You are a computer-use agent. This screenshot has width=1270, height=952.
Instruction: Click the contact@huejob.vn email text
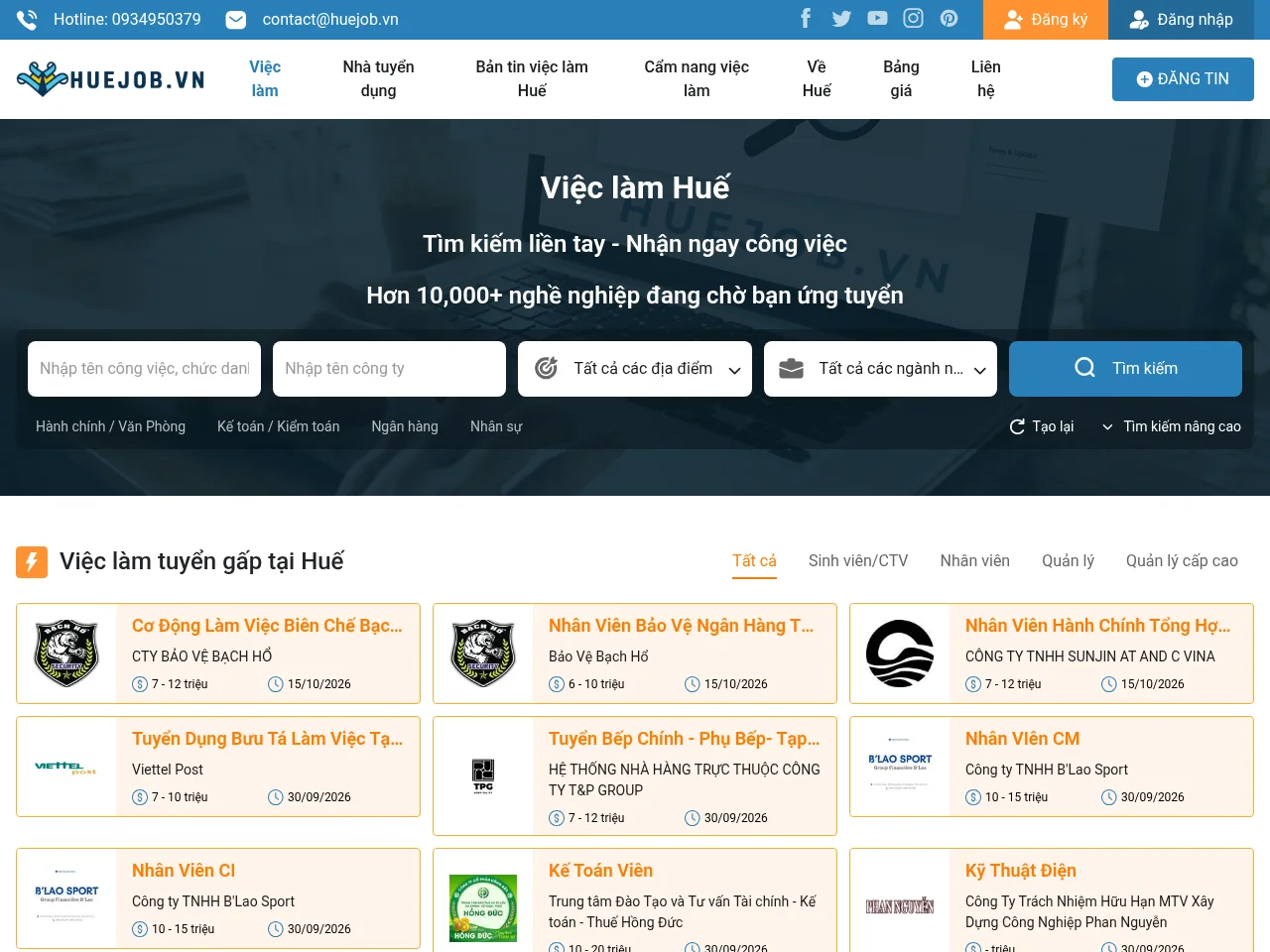[x=330, y=20]
